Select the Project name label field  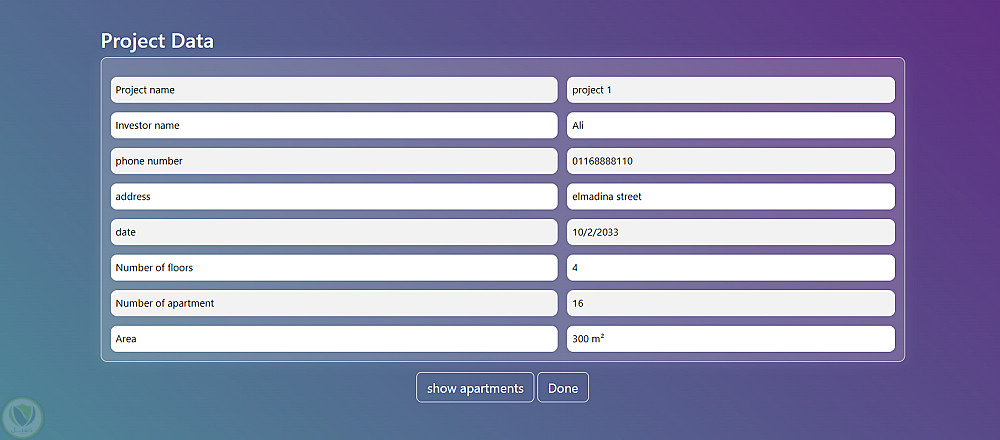coord(333,90)
